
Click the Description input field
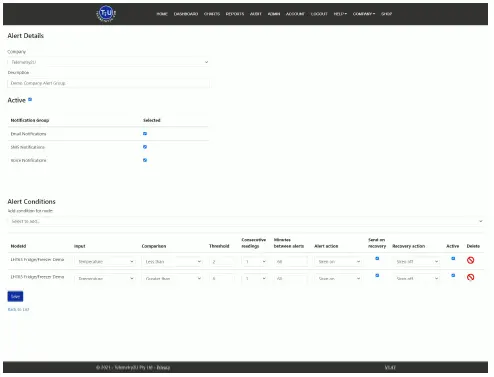click(109, 83)
